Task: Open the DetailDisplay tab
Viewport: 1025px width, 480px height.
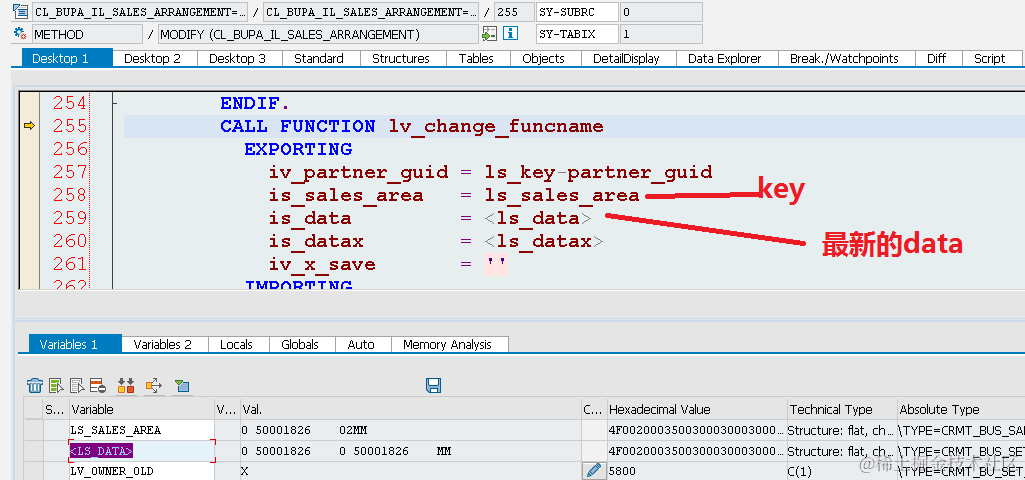Action: [626, 58]
